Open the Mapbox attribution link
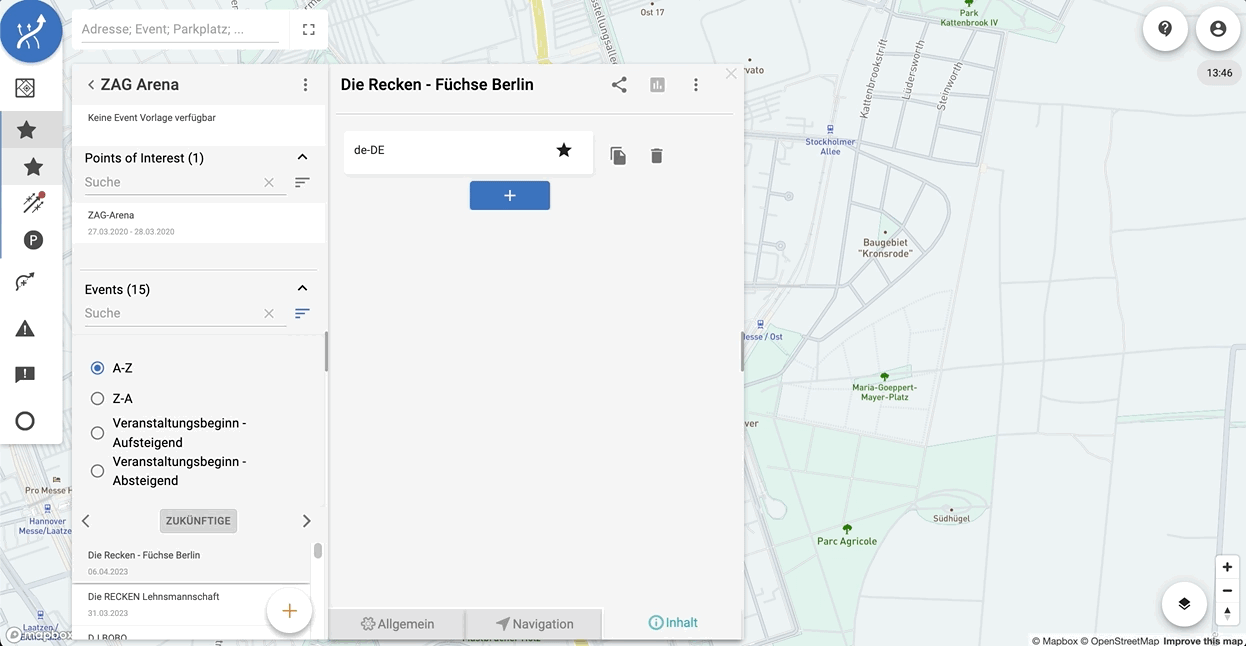 pyautogui.click(x=1055, y=641)
